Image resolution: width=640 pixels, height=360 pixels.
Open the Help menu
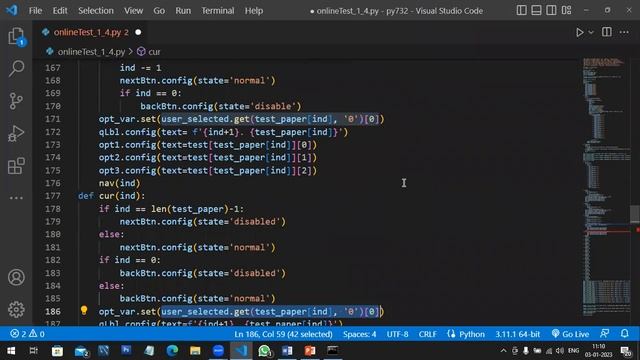pos(254,11)
